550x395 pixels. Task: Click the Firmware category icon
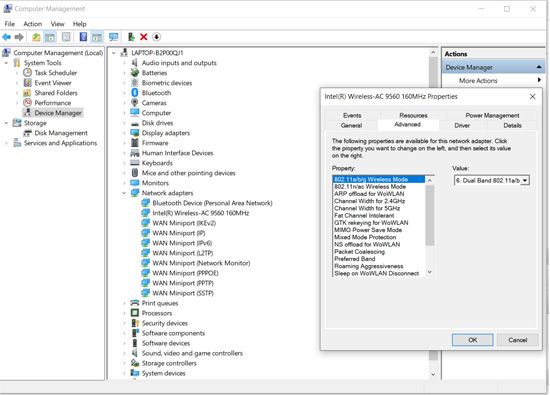pos(135,143)
